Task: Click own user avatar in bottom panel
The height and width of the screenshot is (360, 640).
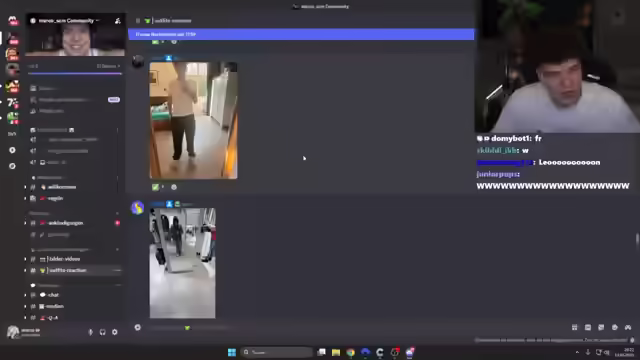Action: point(13,332)
